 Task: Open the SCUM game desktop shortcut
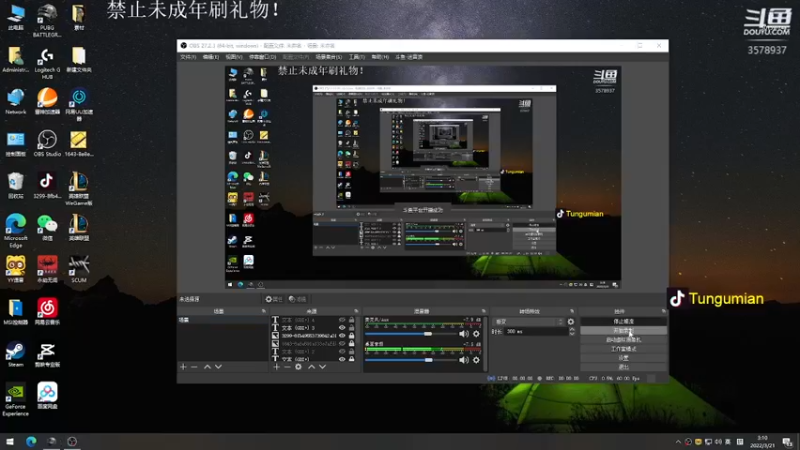pos(79,269)
